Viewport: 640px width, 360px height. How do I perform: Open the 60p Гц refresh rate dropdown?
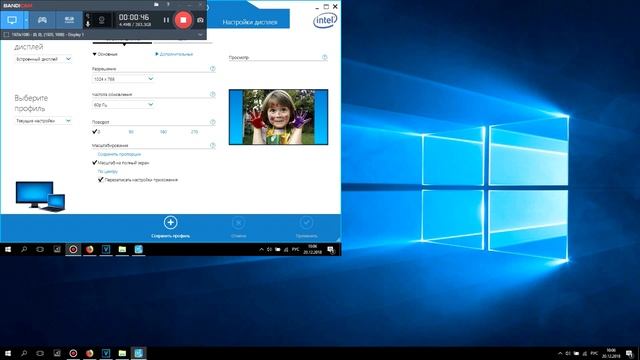point(123,105)
